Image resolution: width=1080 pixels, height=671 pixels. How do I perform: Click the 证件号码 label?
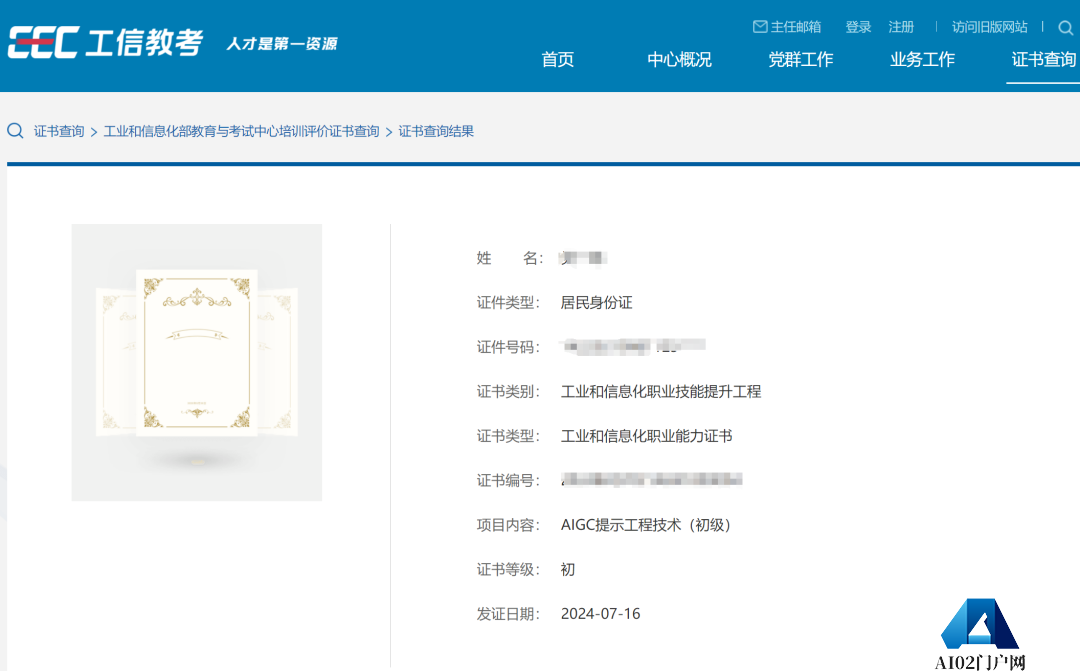(508, 347)
